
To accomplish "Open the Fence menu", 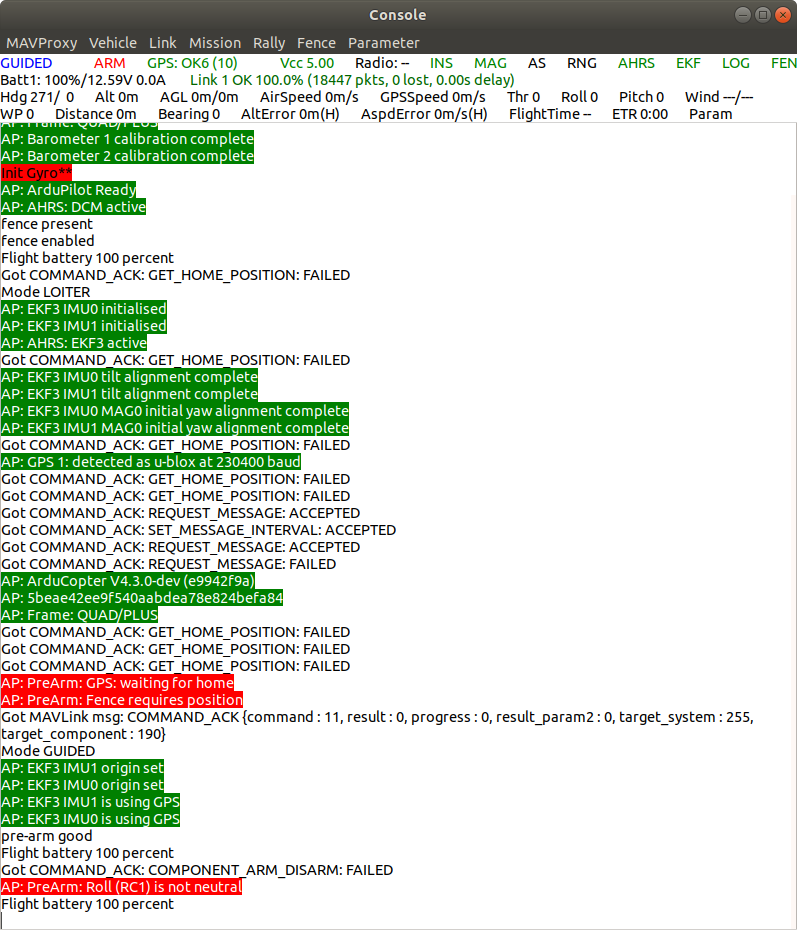I will coord(316,43).
